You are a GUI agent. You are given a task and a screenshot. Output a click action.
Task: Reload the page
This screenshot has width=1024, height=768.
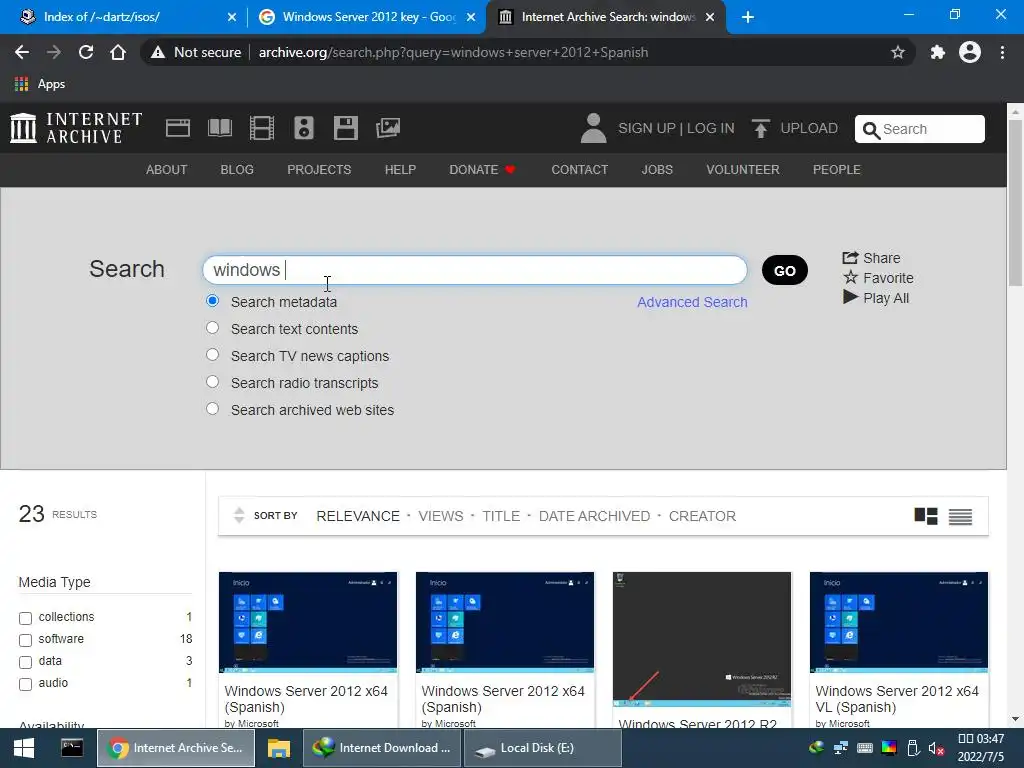[x=86, y=52]
